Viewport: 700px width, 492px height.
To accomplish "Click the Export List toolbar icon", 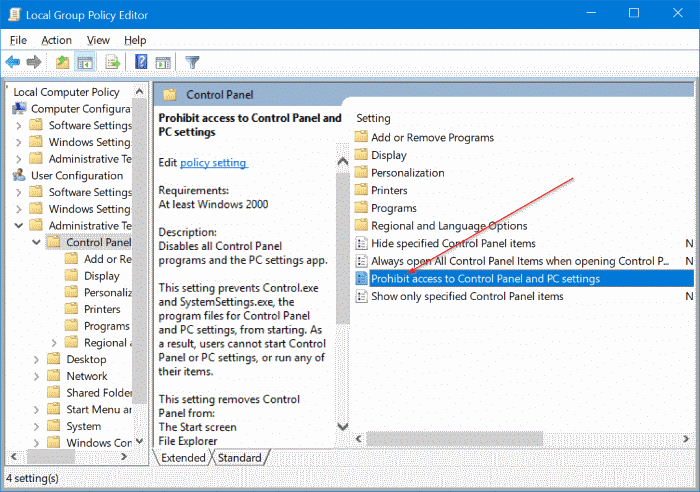I will (113, 62).
